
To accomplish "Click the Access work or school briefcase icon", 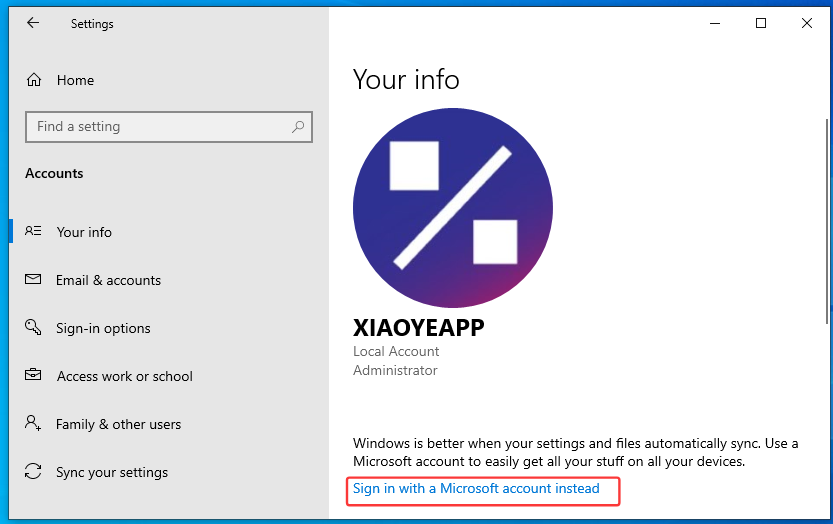I will (x=33, y=376).
